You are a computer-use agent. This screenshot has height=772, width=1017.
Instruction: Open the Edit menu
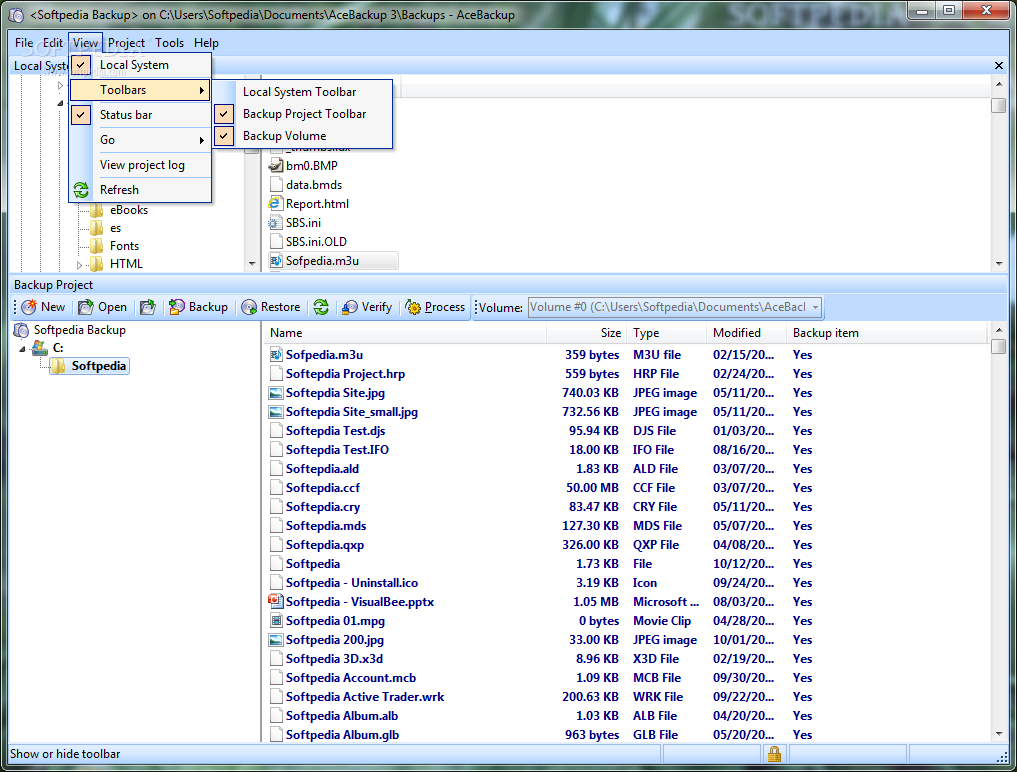pos(53,43)
